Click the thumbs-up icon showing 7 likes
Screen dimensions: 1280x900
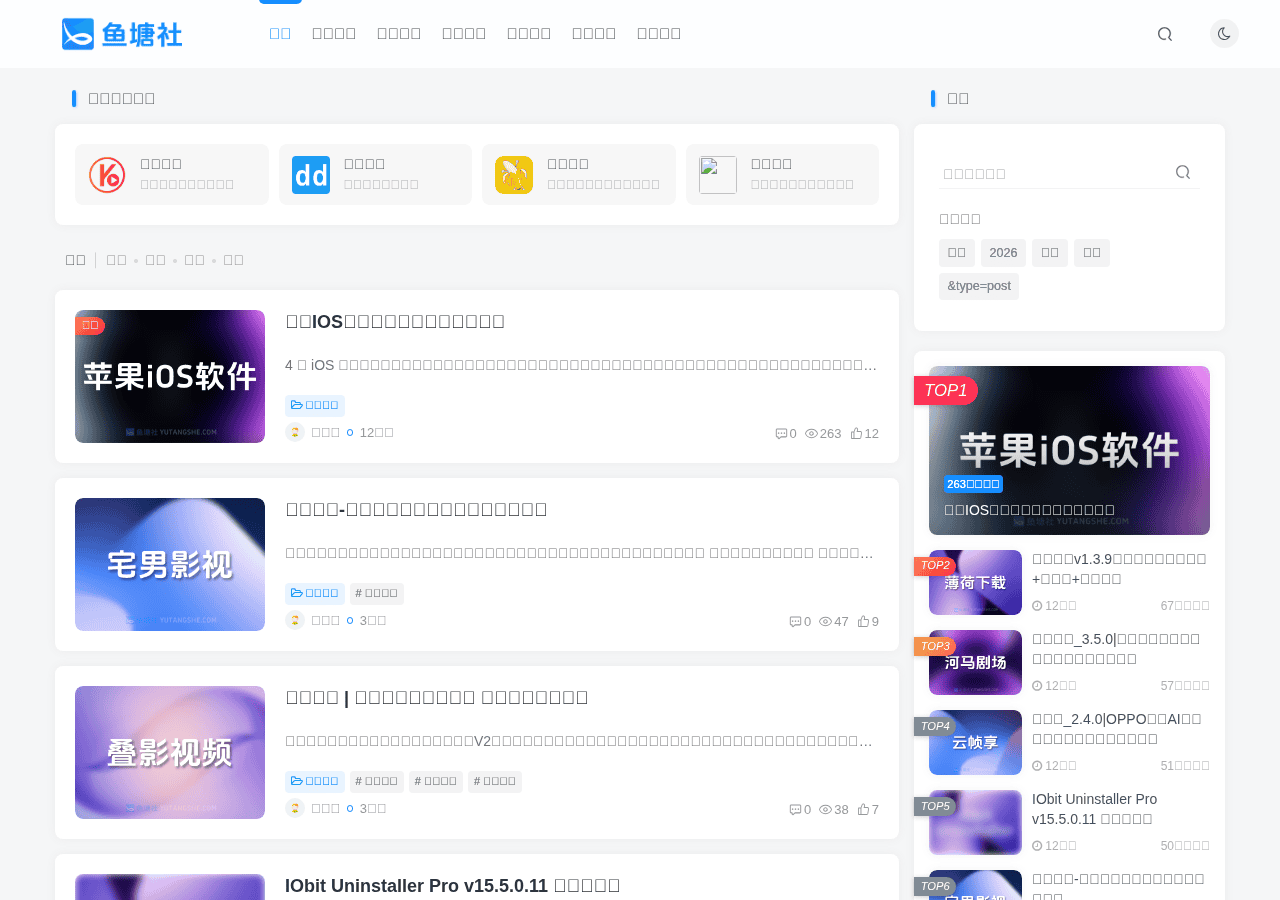[863, 809]
